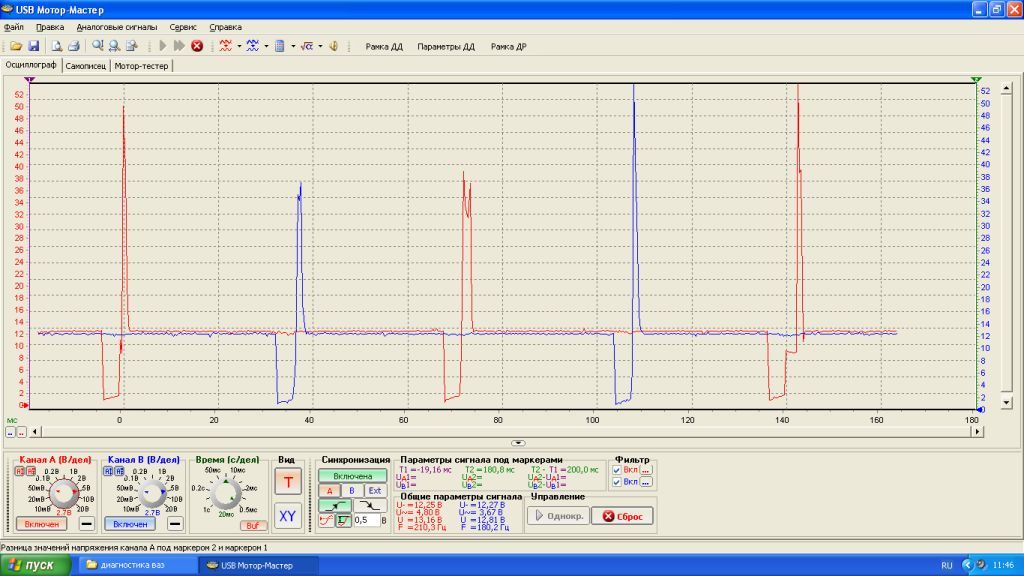Open the Файл menu
The image size is (1024, 576).
click(x=14, y=27)
